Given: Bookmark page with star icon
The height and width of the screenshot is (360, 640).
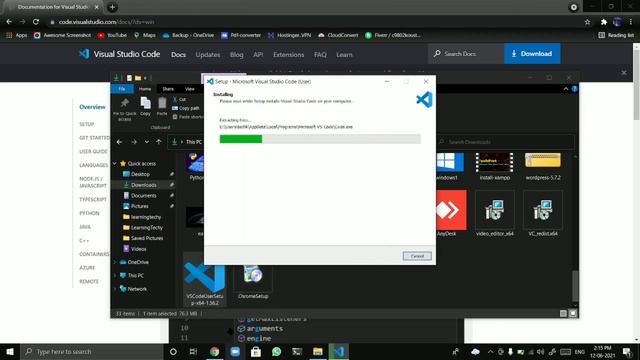Looking at the screenshot, I should 587,22.
